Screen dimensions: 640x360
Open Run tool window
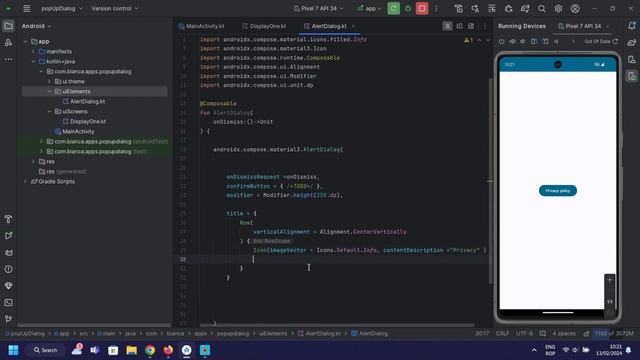tap(8, 236)
